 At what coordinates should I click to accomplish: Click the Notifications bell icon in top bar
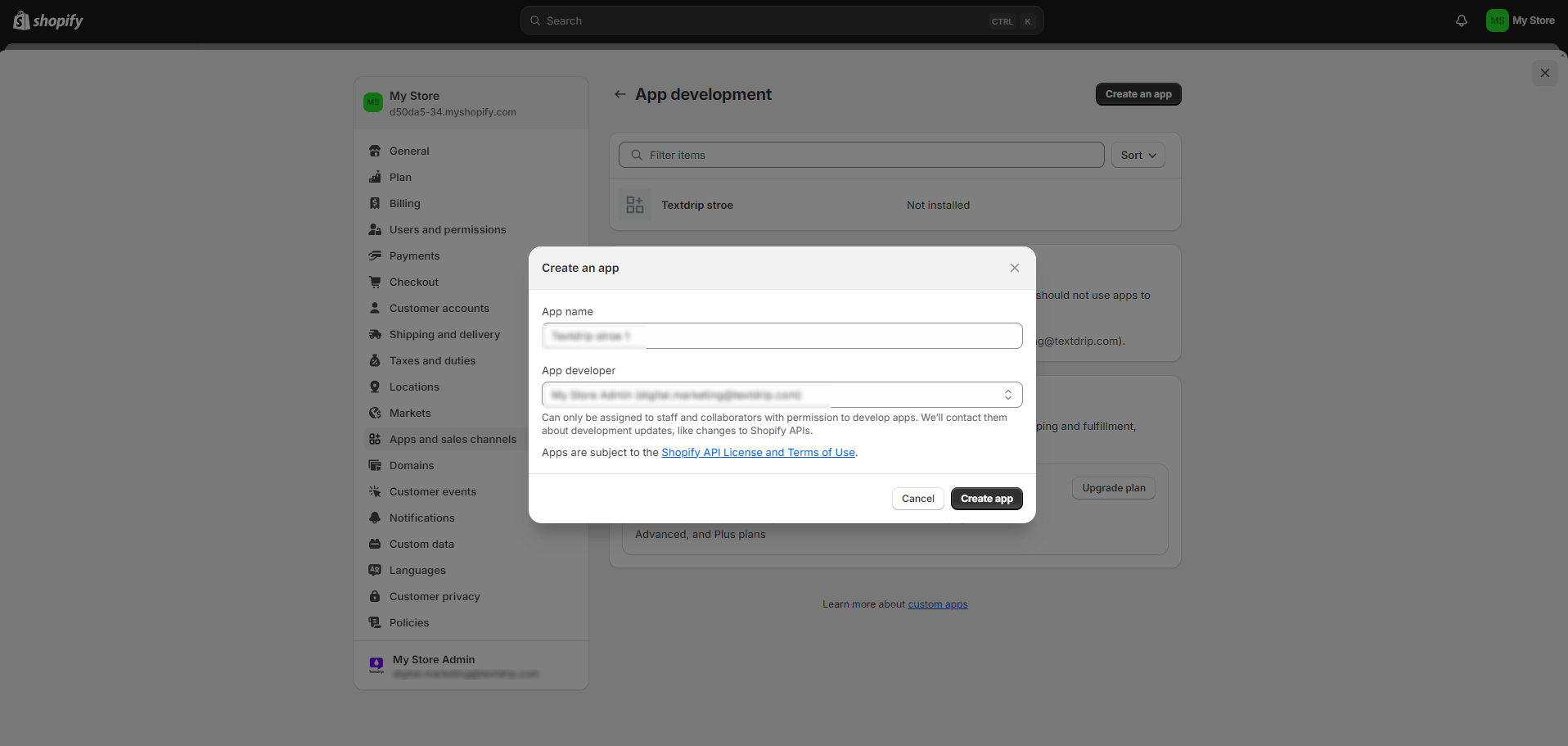coord(1461,20)
